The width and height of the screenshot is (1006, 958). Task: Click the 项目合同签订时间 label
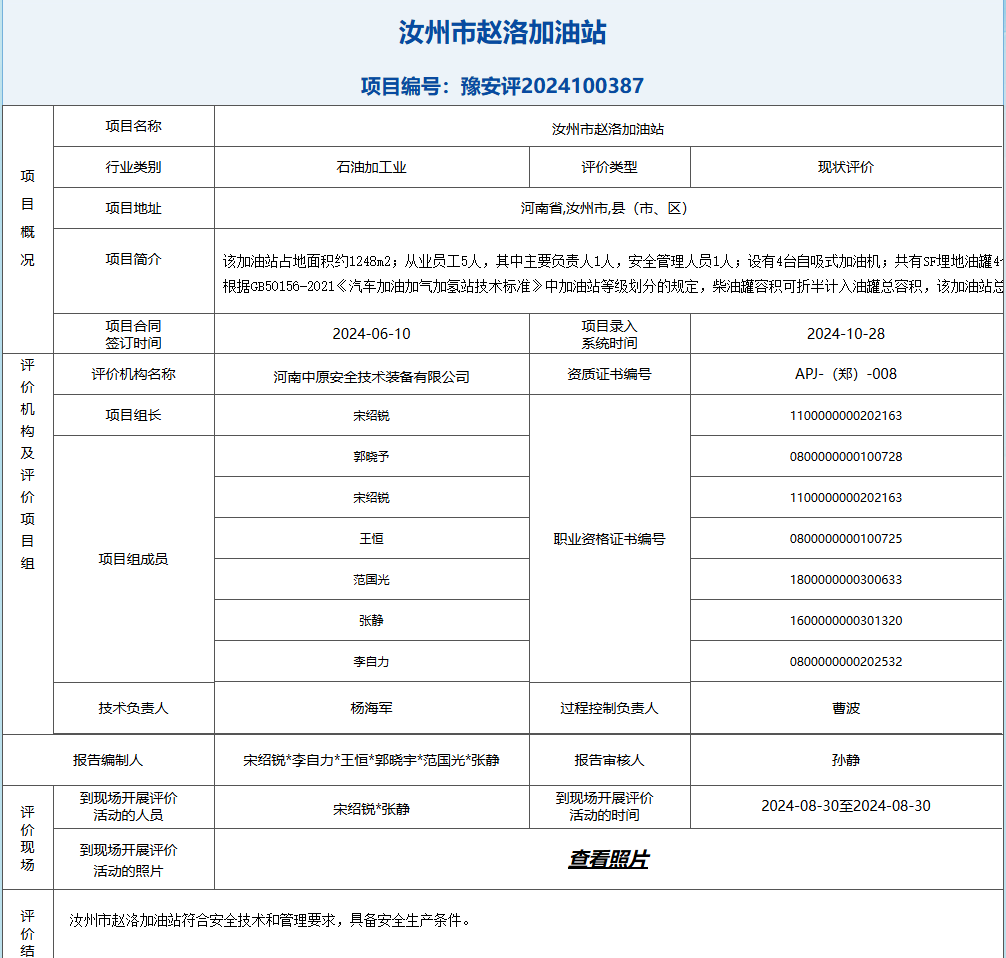coord(133,334)
